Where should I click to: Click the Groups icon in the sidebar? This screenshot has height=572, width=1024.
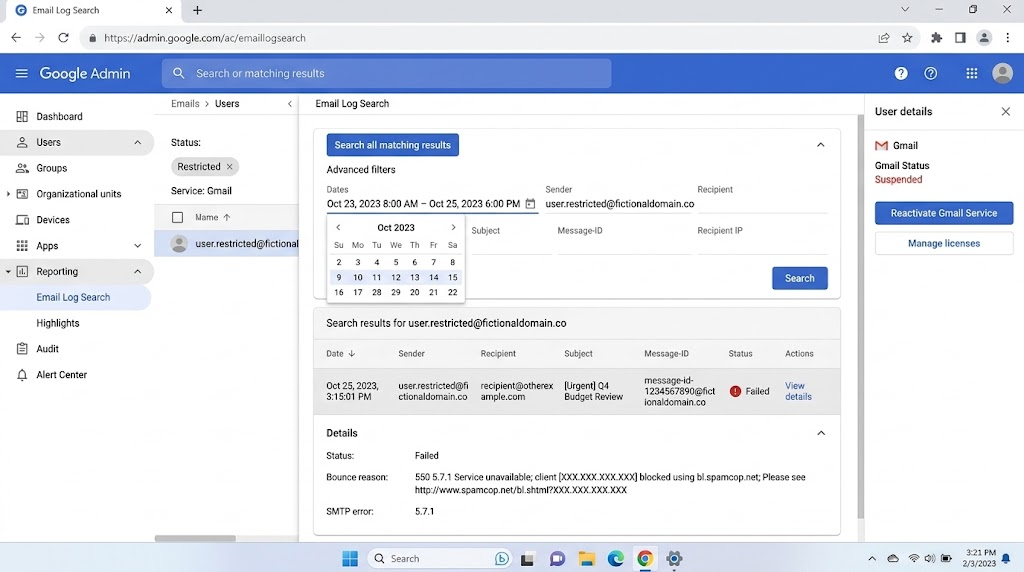point(22,168)
